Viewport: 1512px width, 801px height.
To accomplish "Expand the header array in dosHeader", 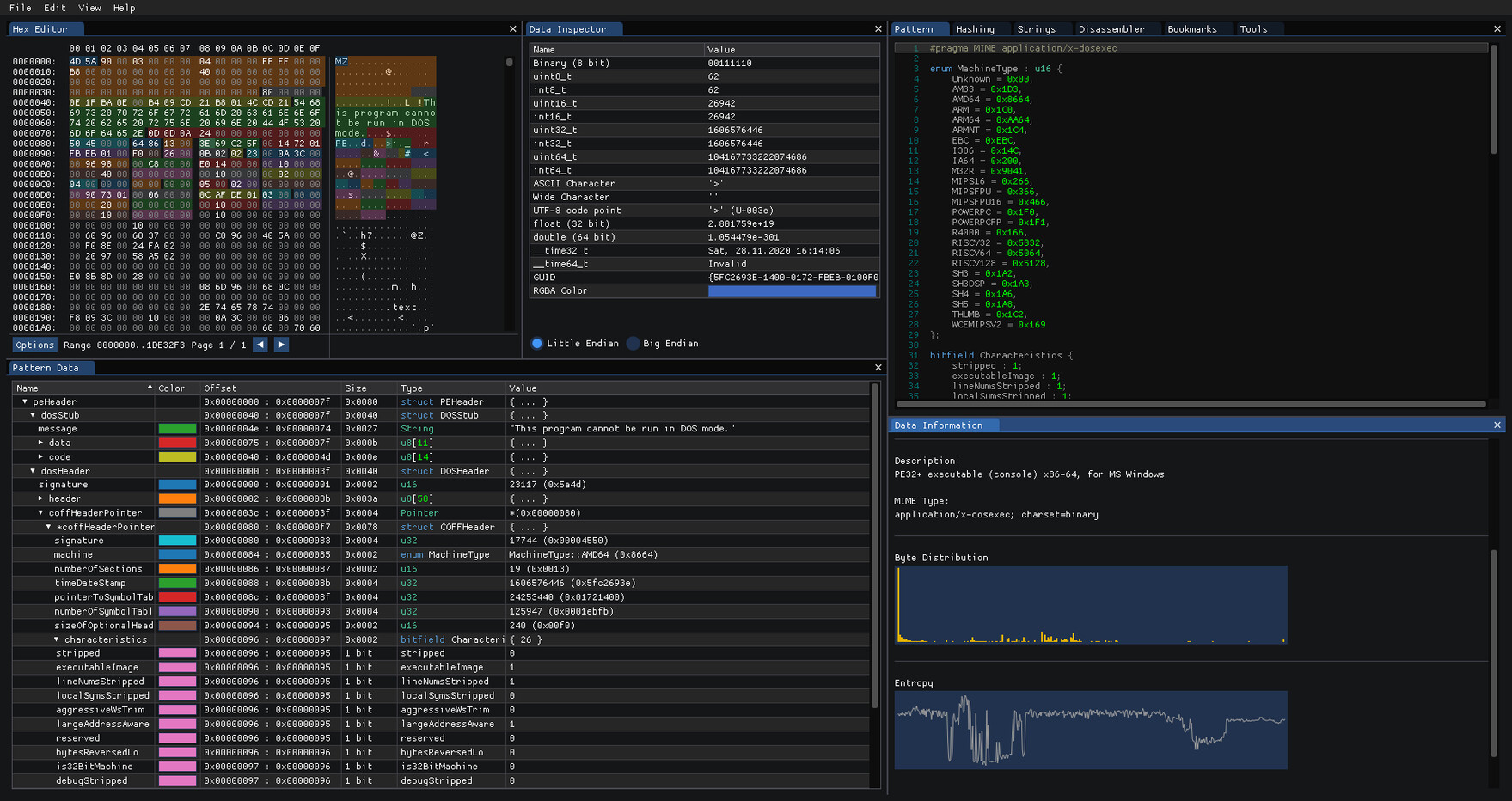I will click(40, 498).
